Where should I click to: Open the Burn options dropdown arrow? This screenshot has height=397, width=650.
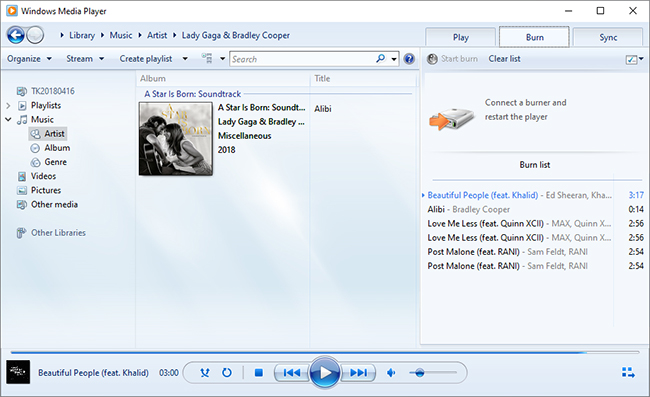tap(641, 59)
